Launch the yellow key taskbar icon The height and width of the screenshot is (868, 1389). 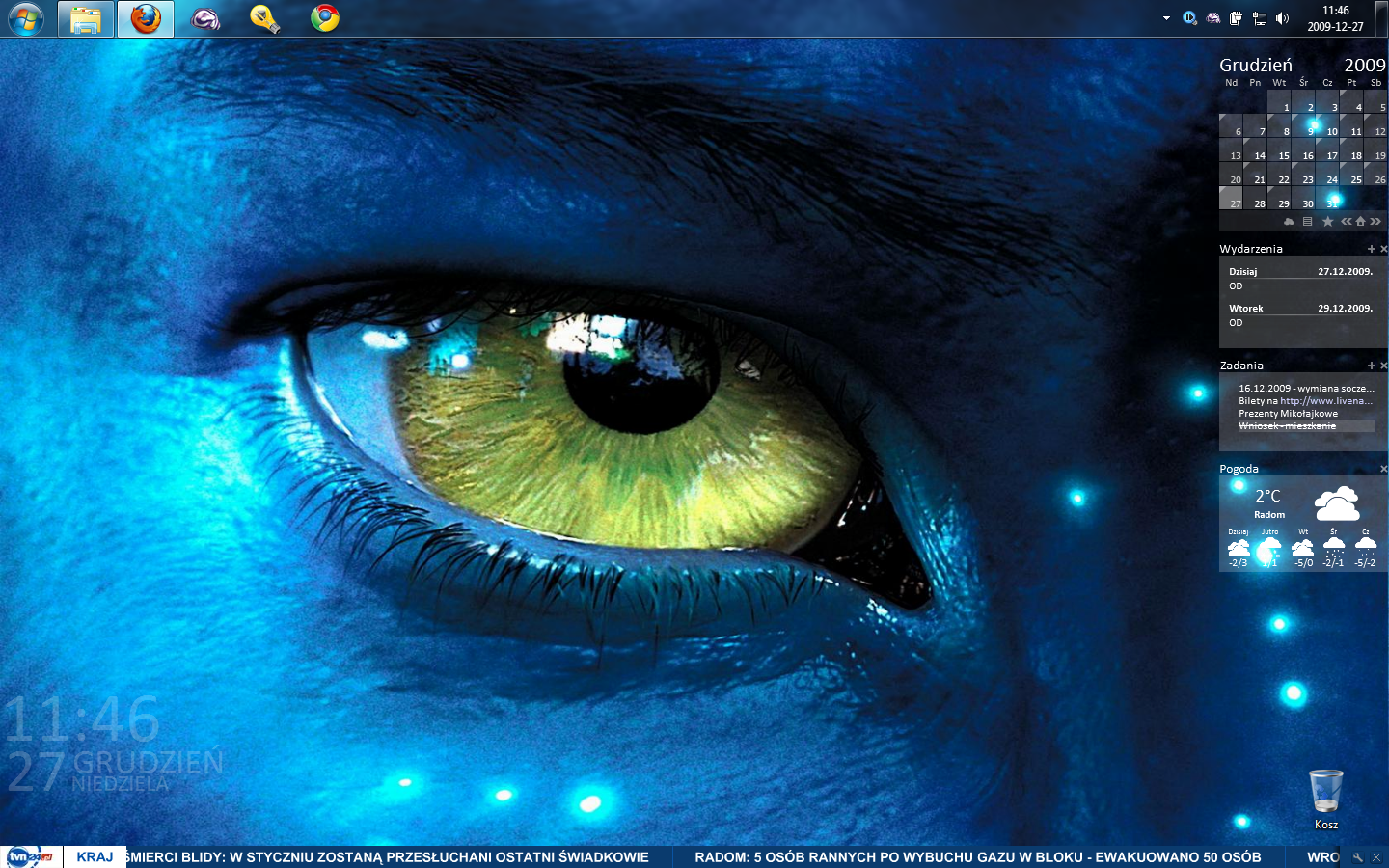coord(265,18)
